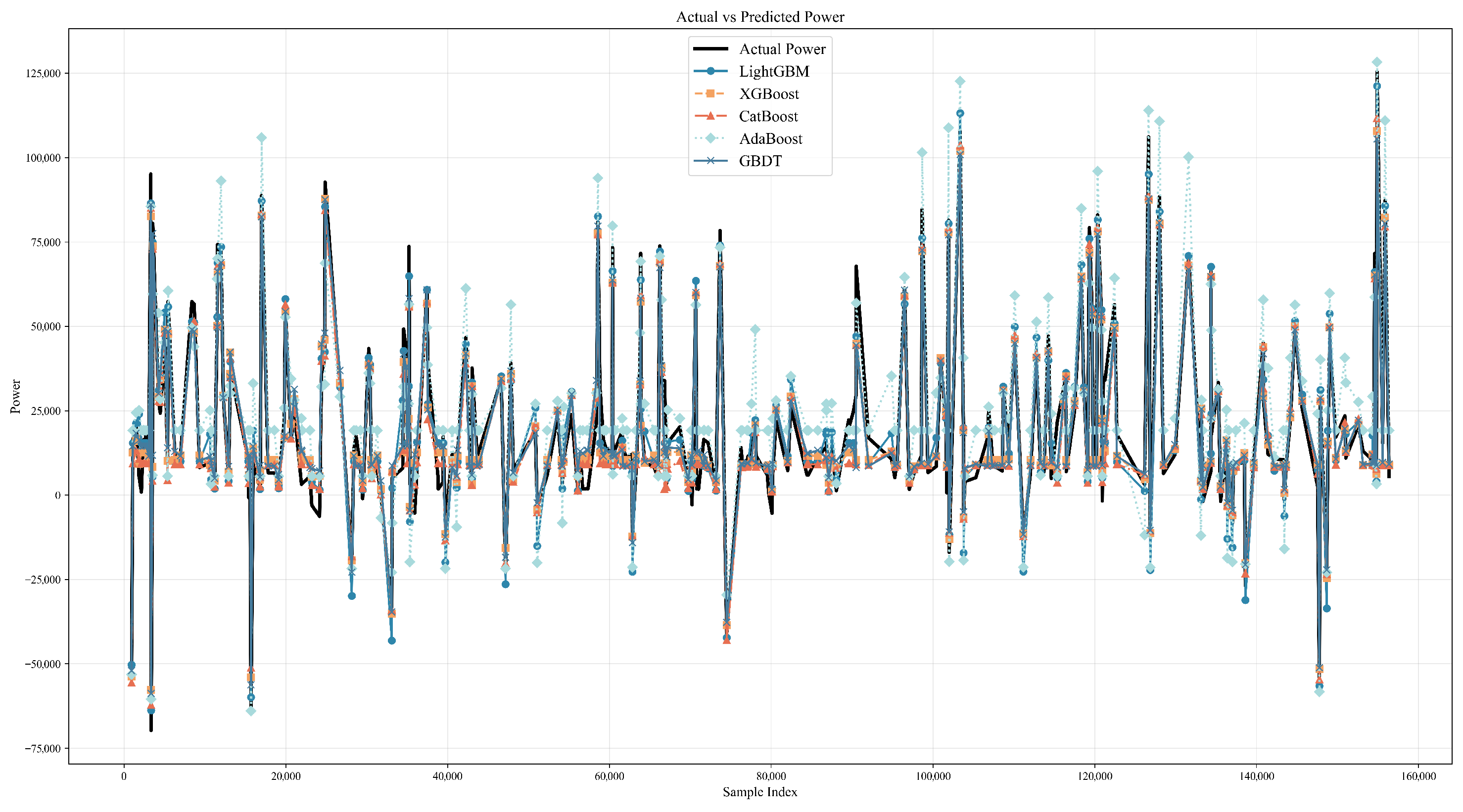
Task: Click the AdaBoost legend diamond marker
Action: pos(710,138)
